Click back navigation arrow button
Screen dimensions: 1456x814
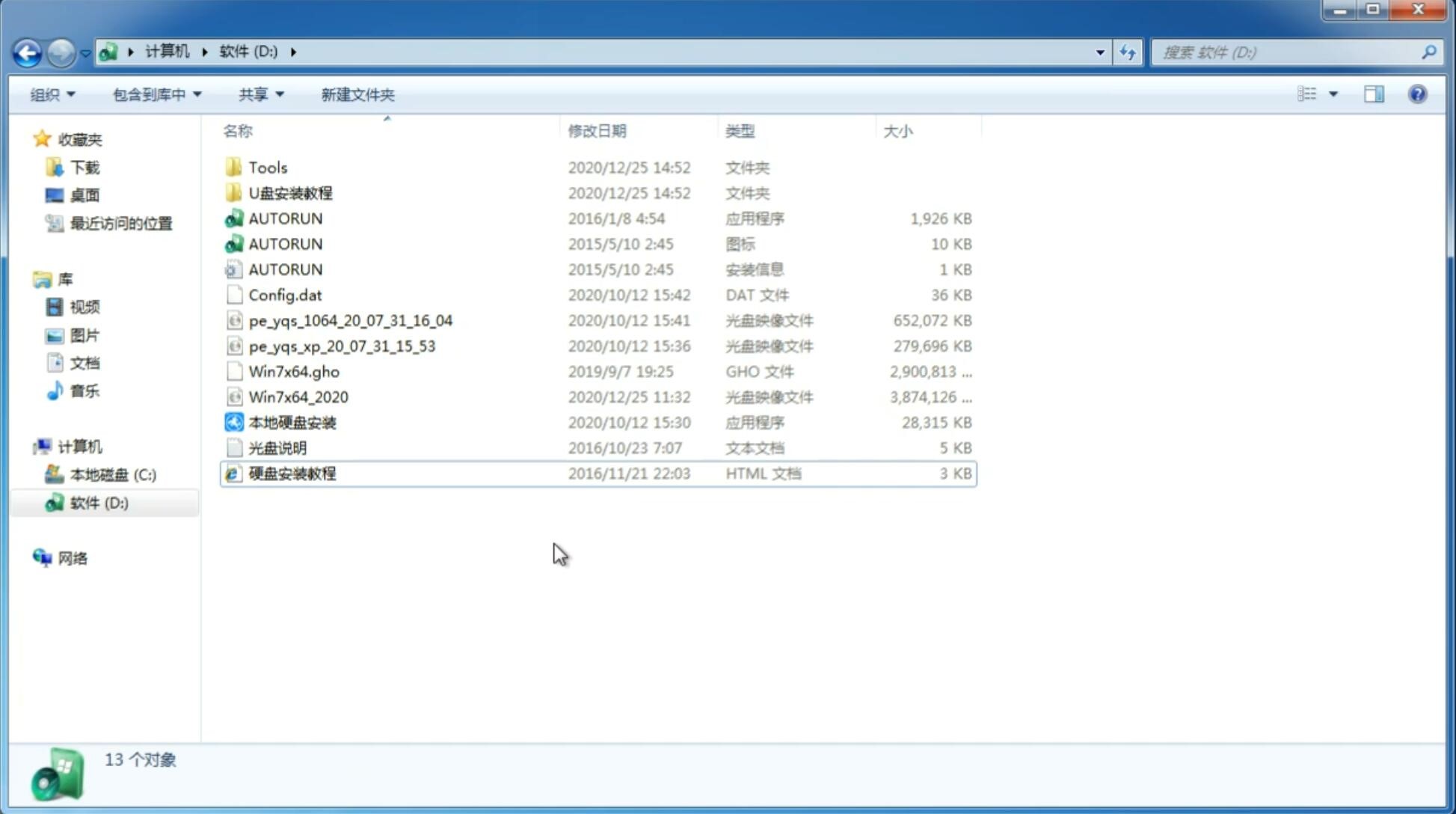pyautogui.click(x=28, y=51)
